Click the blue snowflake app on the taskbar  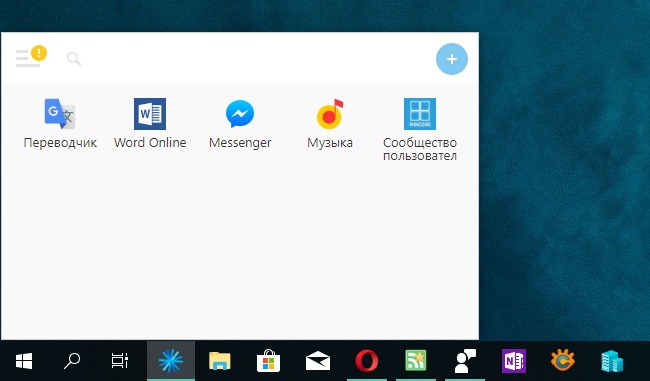[x=171, y=361]
